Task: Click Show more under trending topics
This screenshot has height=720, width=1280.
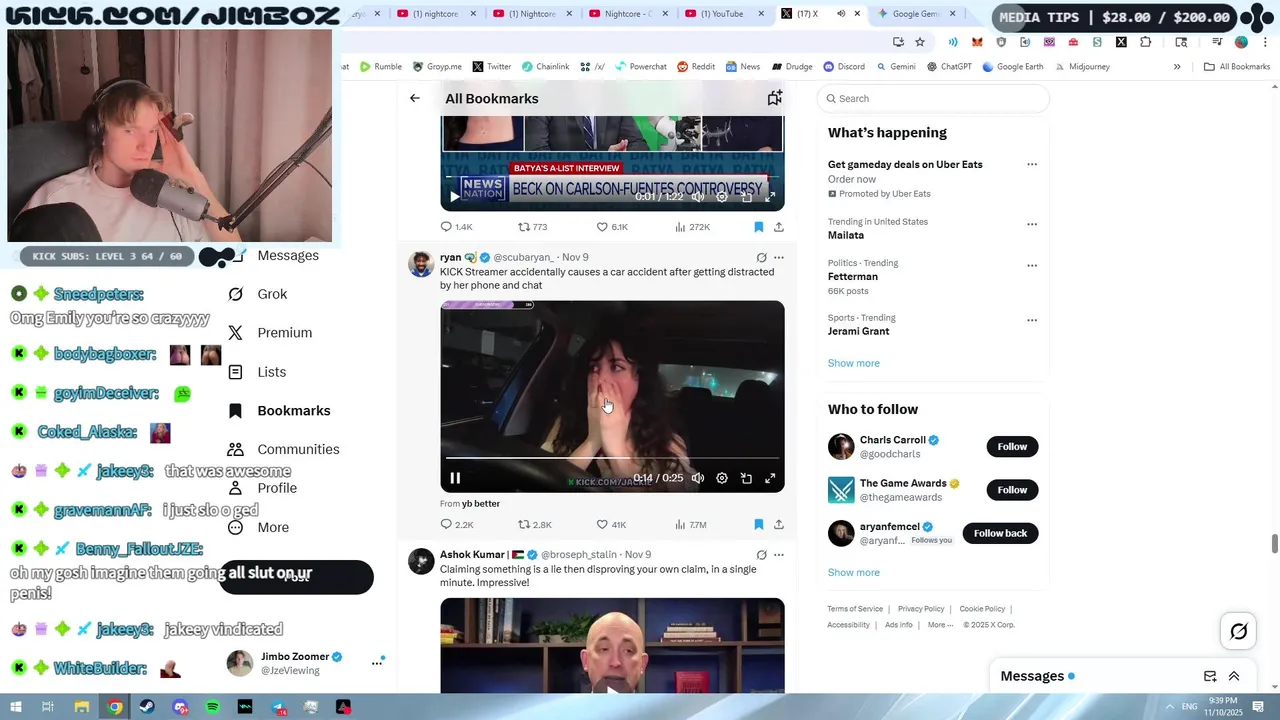Action: pyautogui.click(x=853, y=363)
